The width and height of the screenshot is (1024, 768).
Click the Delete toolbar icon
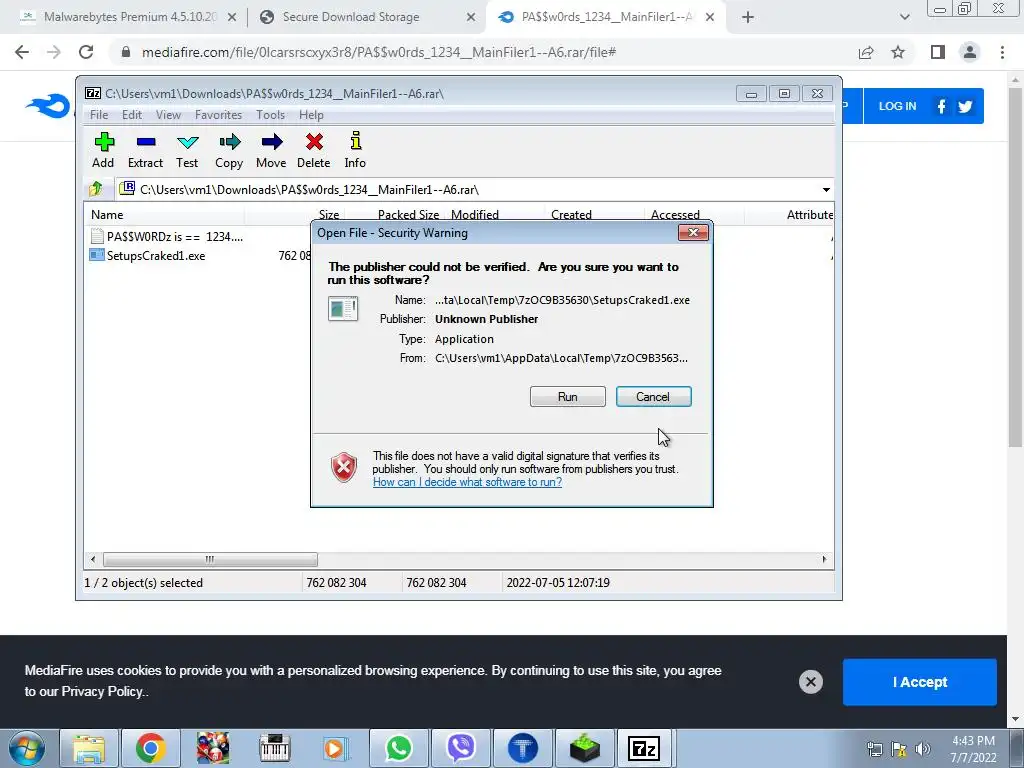click(x=313, y=150)
